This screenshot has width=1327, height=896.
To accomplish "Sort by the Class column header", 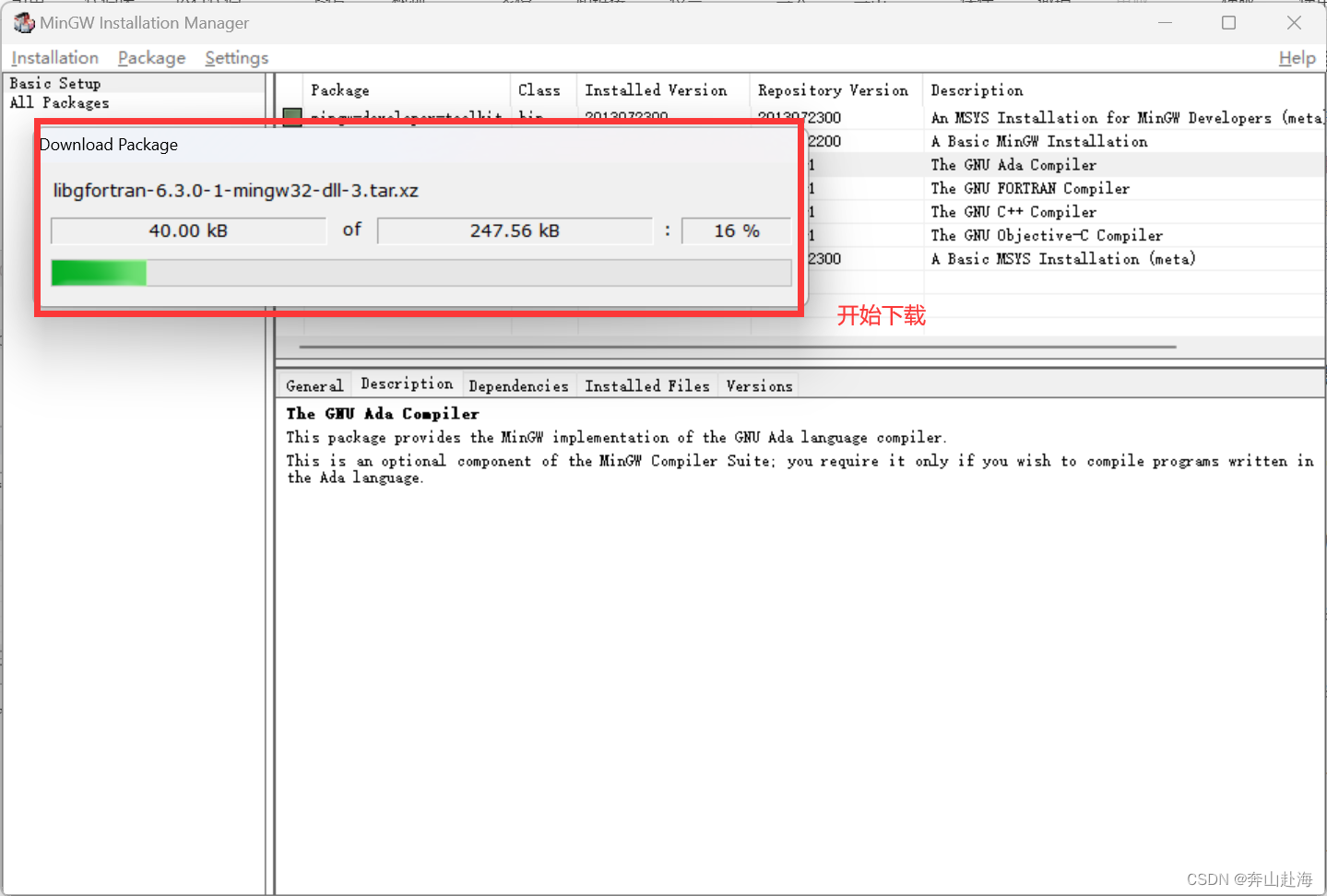I will click(x=544, y=90).
